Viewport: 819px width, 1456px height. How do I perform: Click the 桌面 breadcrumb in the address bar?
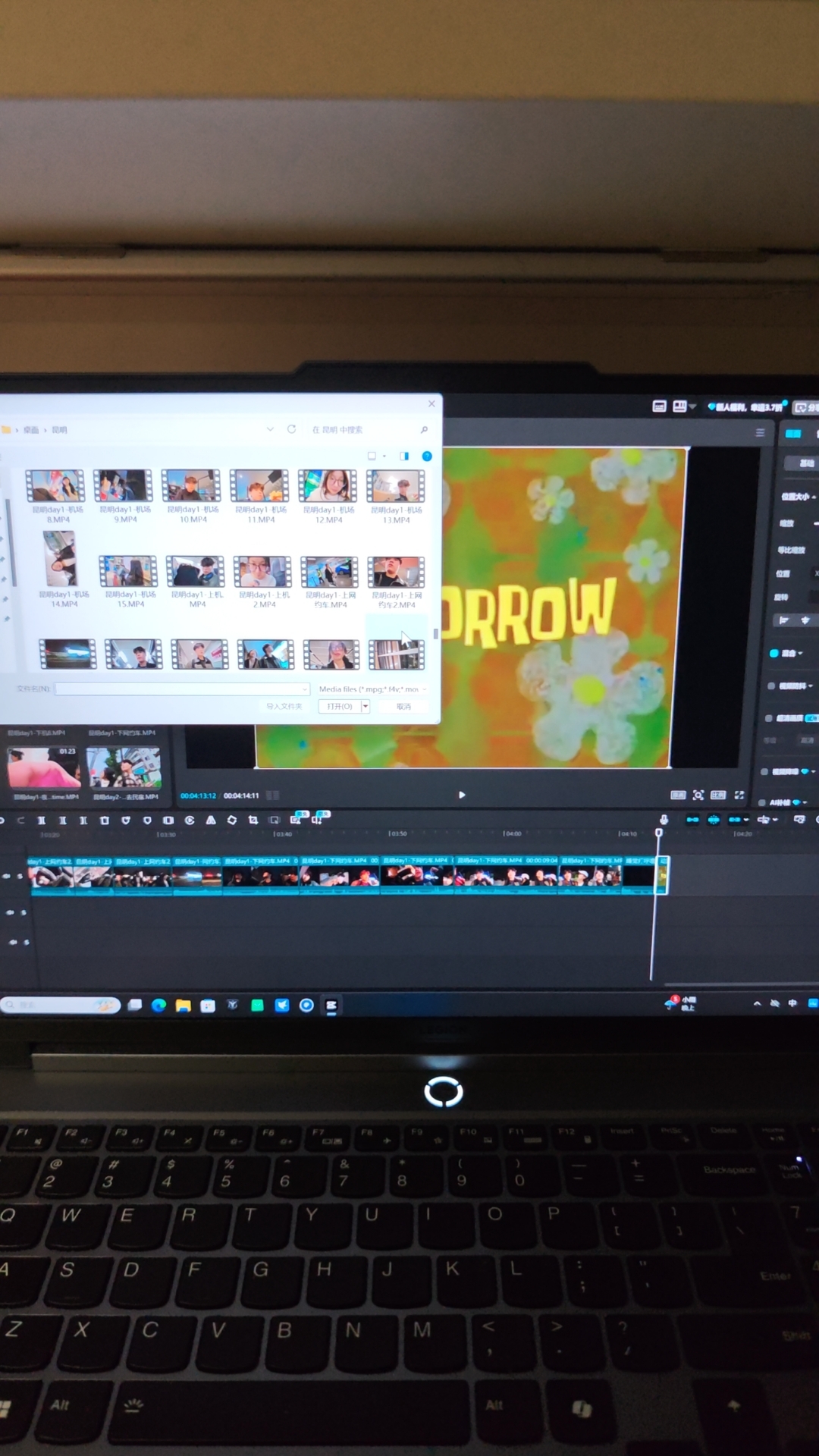pyautogui.click(x=31, y=430)
